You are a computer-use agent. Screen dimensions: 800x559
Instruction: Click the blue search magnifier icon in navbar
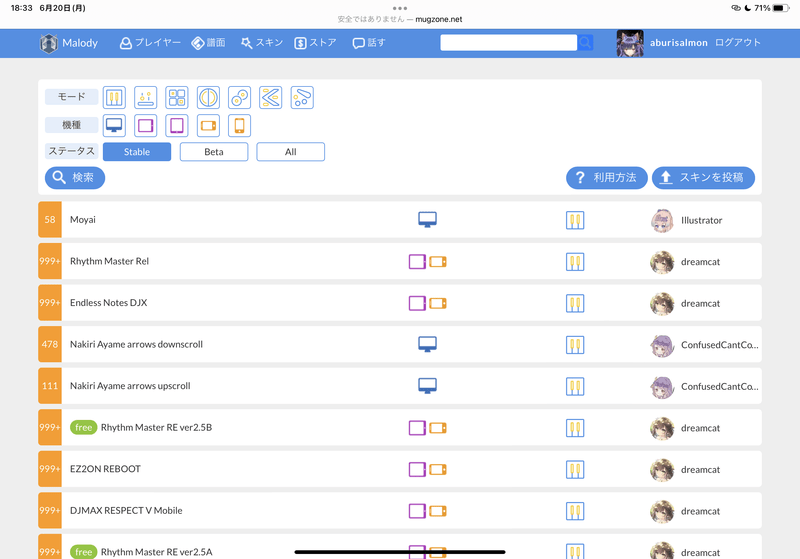585,43
